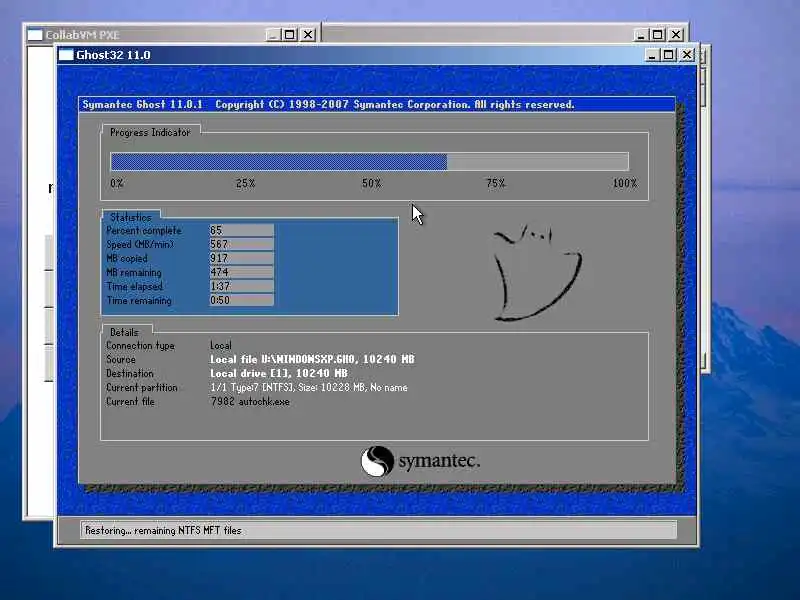Click the Destination Local drive [1] text
Viewport: 800px width, 600px height.
[x=279, y=373]
